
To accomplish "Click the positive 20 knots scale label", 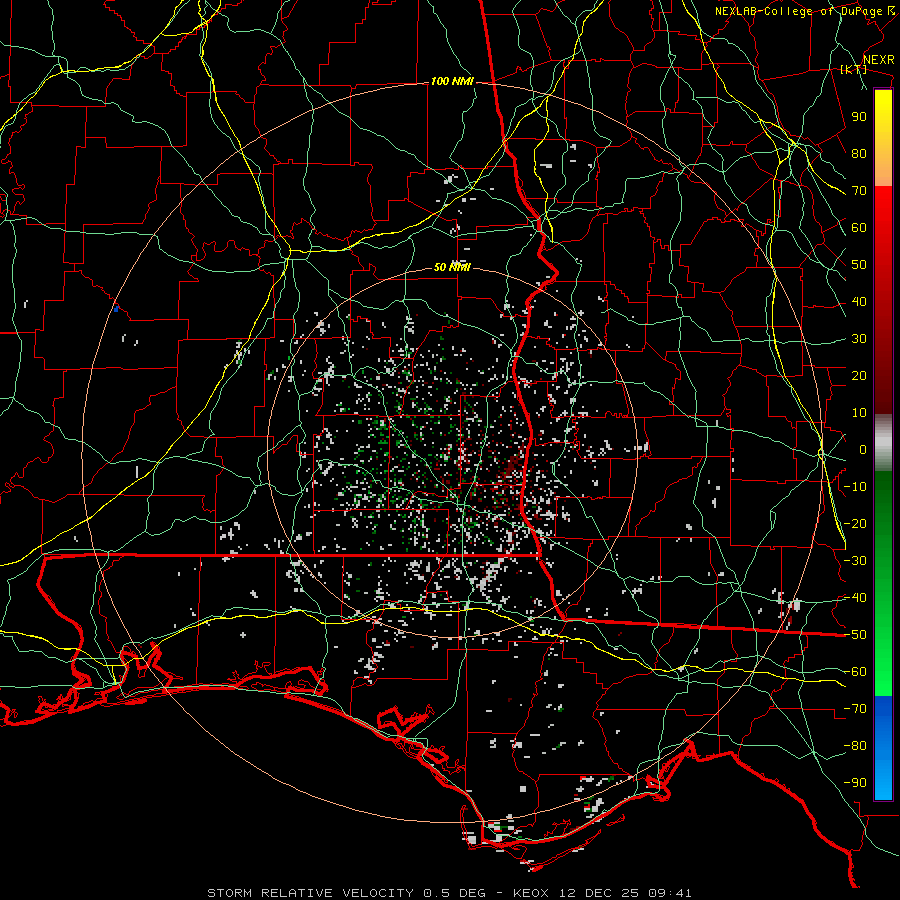I will 859,376.
